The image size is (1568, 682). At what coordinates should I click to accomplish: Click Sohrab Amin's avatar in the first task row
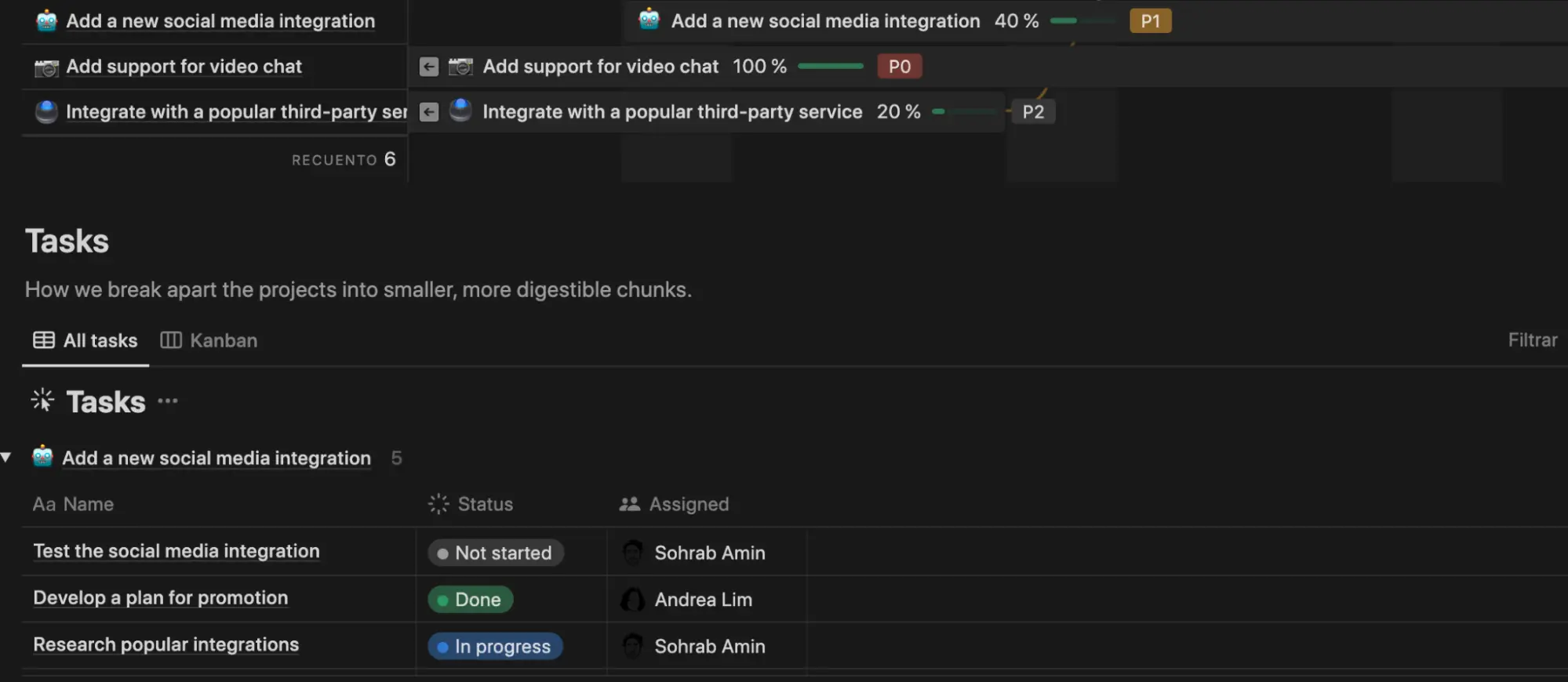(x=632, y=553)
